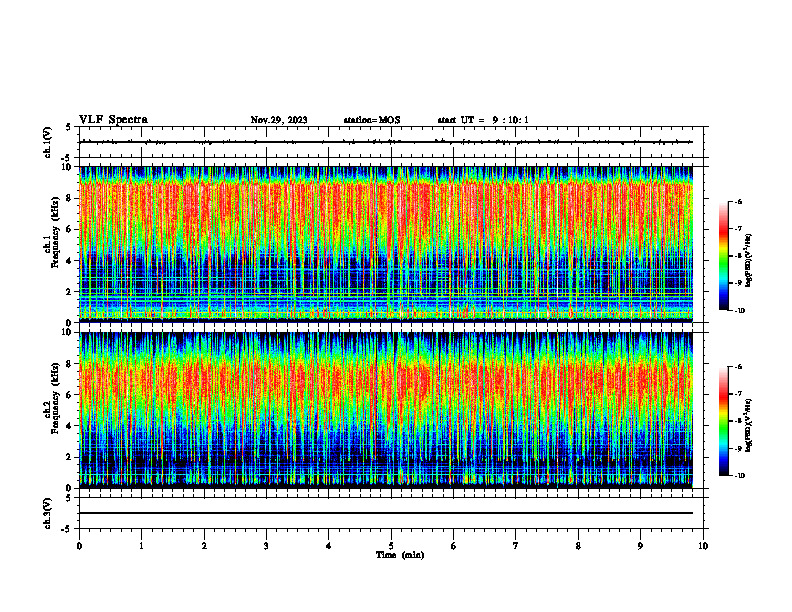Click the ch.2 rainbow color scale bar

point(724,421)
